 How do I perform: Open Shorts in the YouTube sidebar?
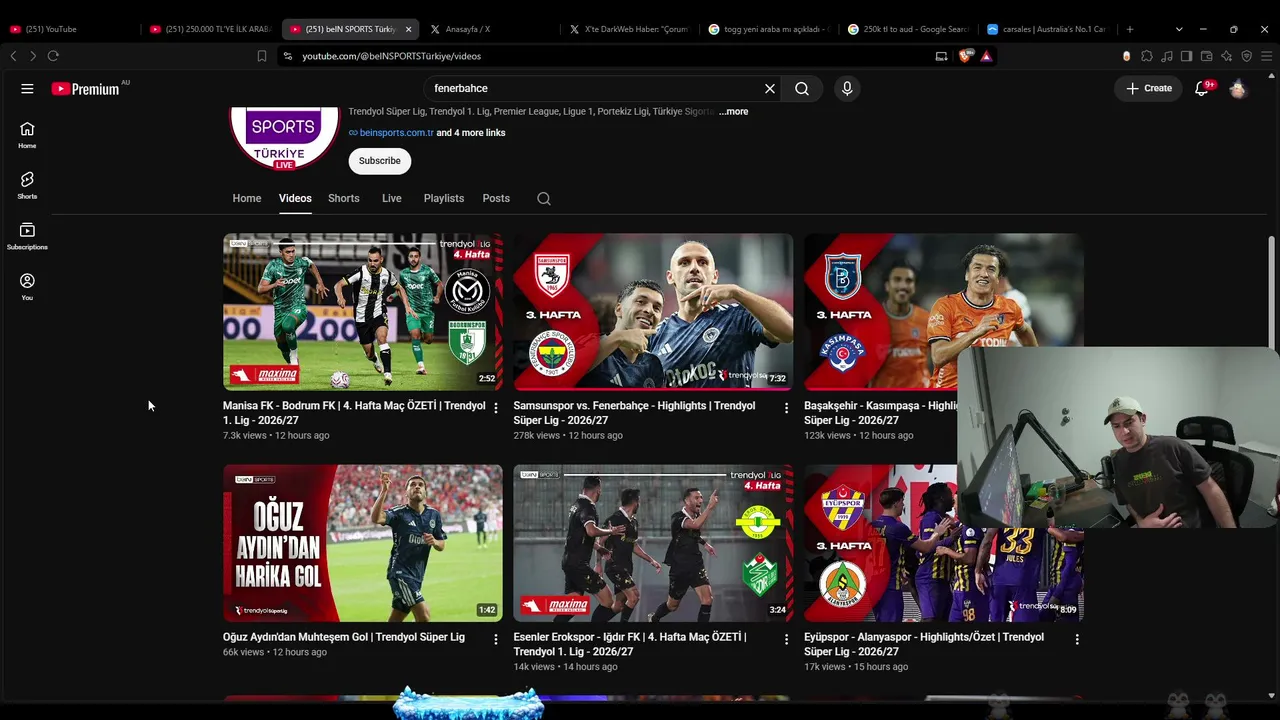point(27,185)
